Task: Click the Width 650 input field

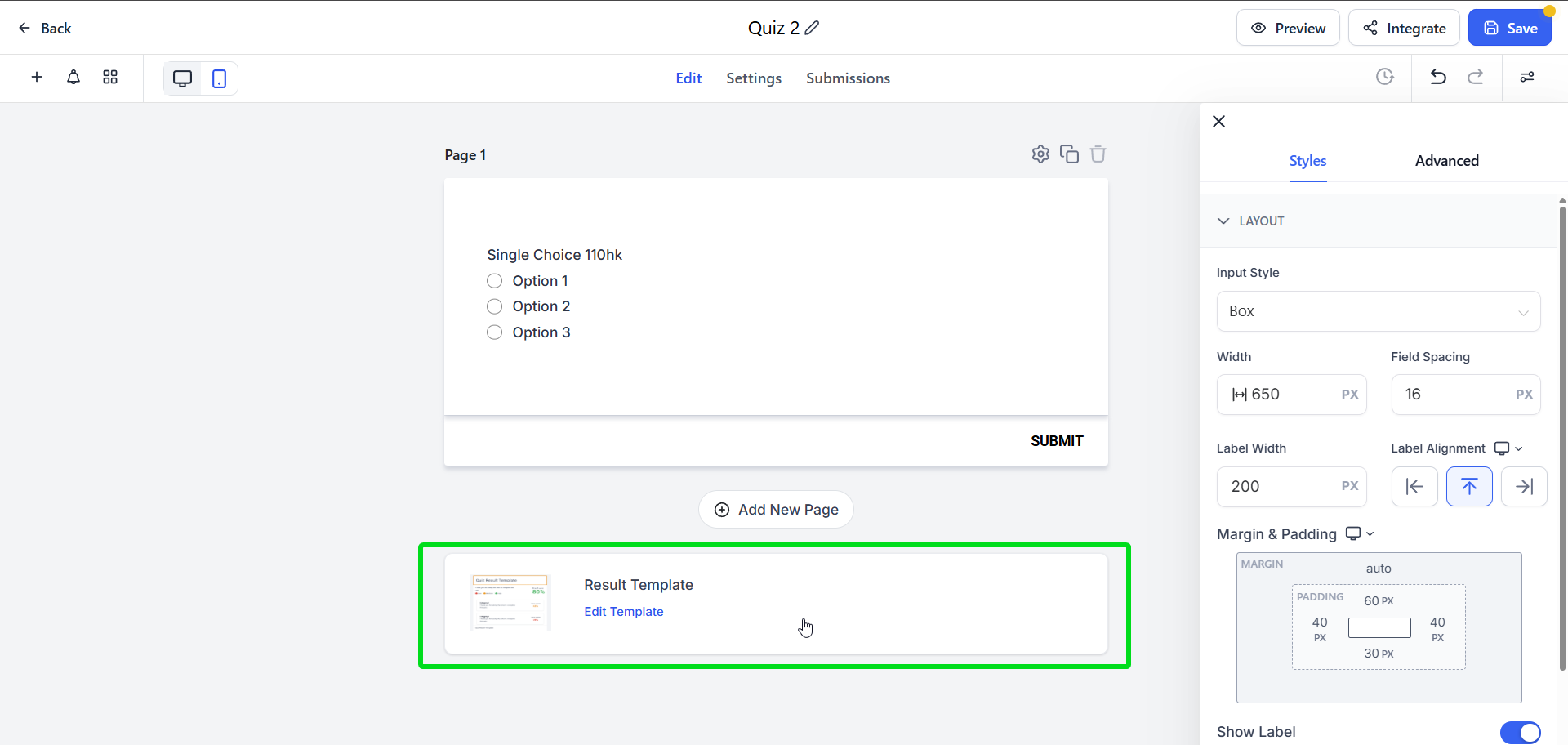Action: click(x=1291, y=395)
